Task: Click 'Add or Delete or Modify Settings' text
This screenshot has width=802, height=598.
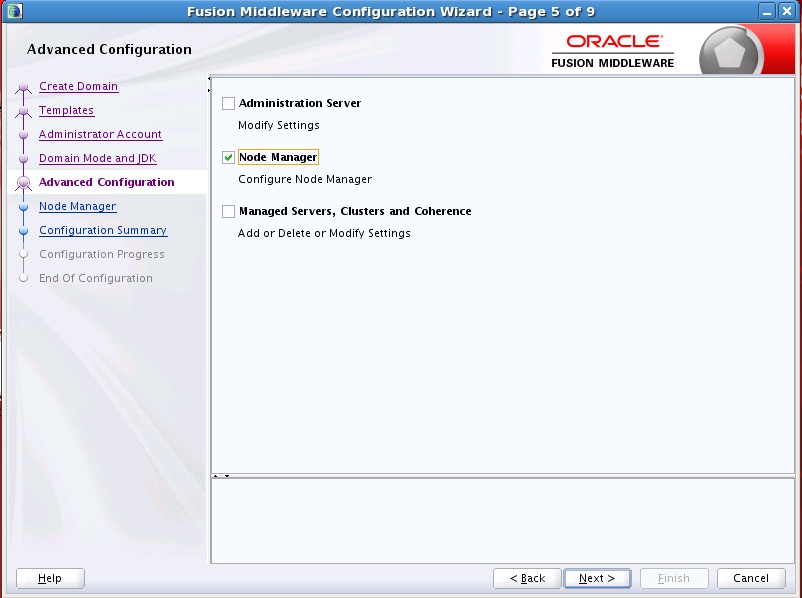Action: pyautogui.click(x=324, y=233)
